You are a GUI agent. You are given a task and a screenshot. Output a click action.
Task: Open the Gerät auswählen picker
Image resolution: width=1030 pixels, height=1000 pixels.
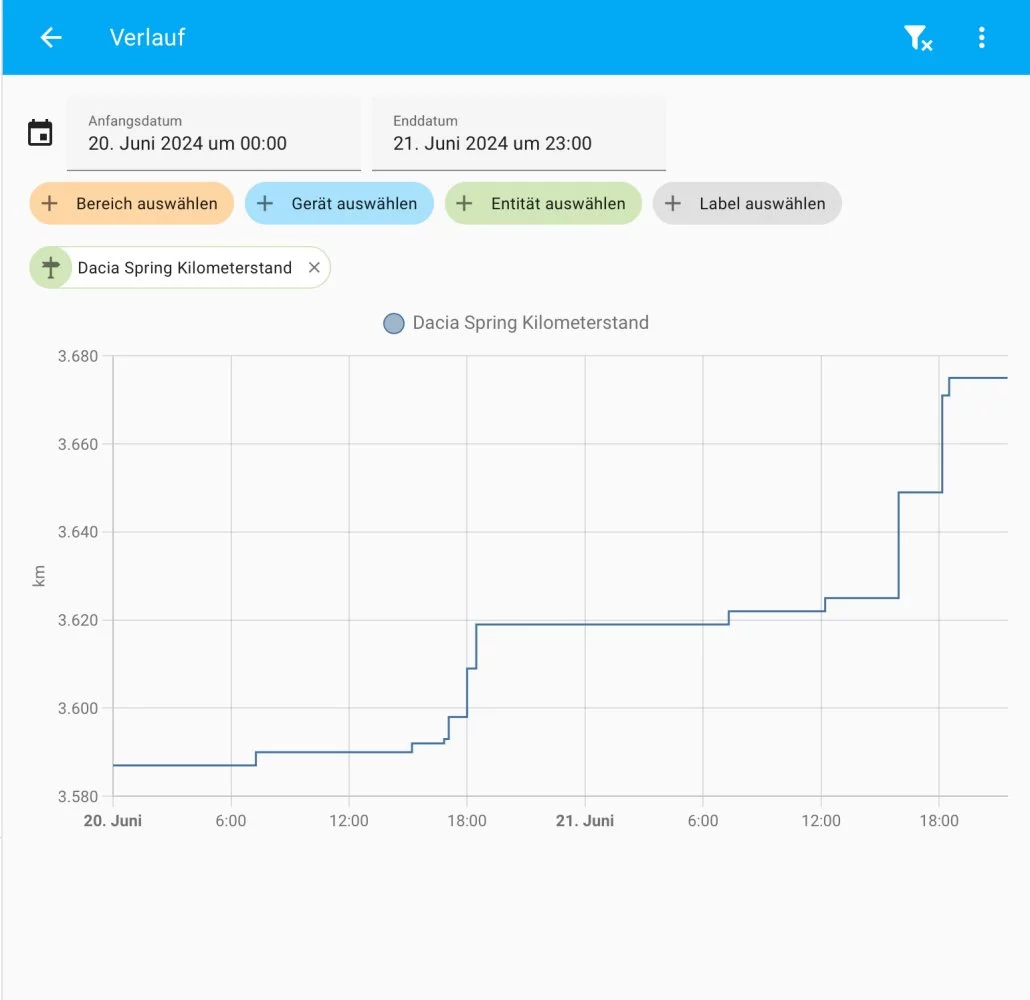click(339, 204)
